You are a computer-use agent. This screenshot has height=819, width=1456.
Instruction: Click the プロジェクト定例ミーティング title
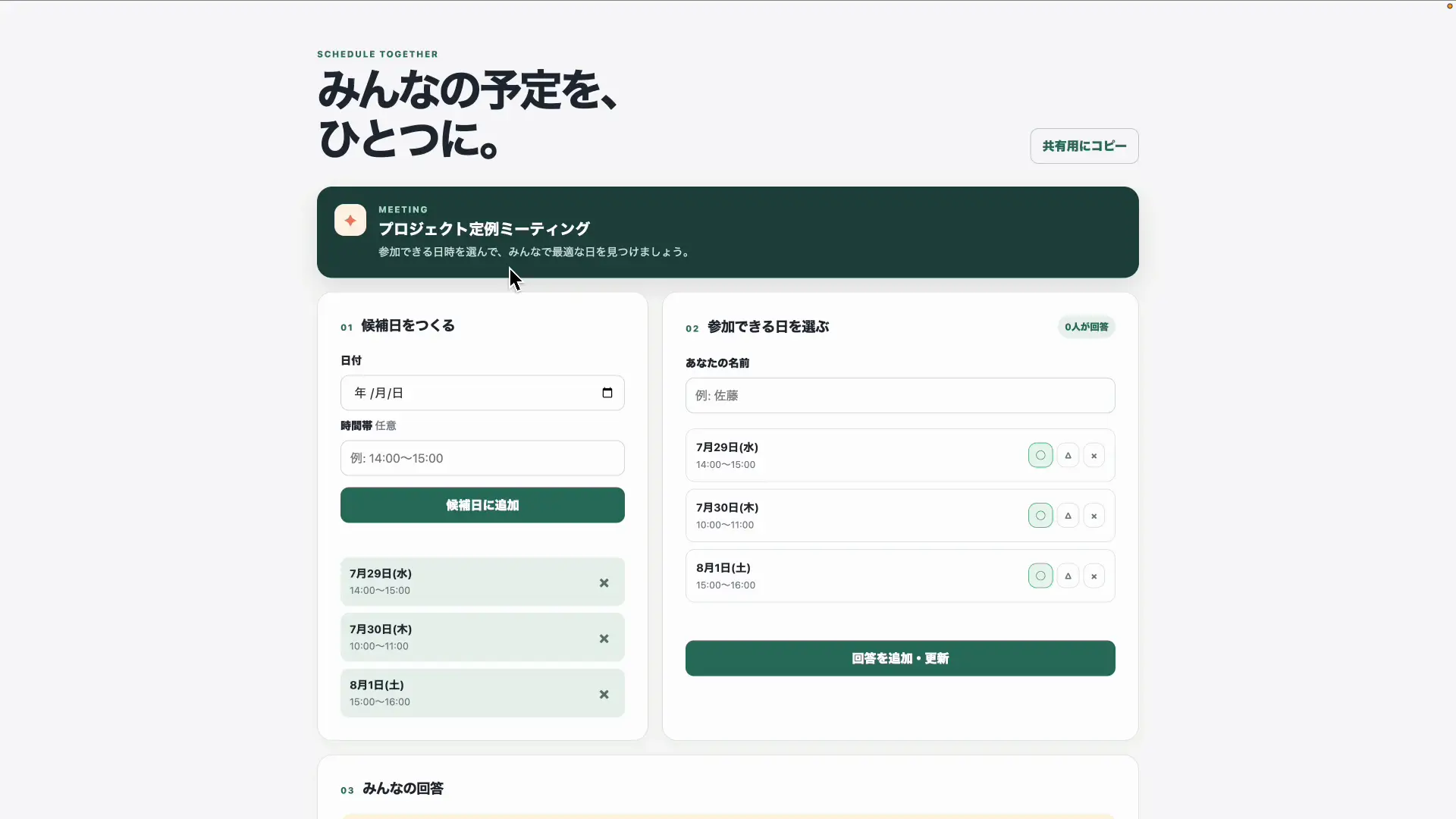484,229
